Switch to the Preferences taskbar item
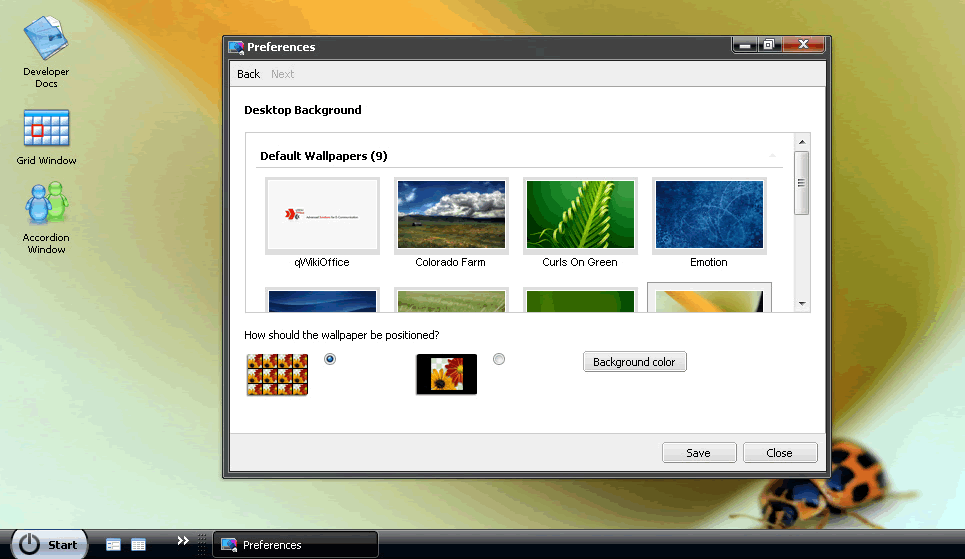Image resolution: width=965 pixels, height=559 pixels. point(296,545)
